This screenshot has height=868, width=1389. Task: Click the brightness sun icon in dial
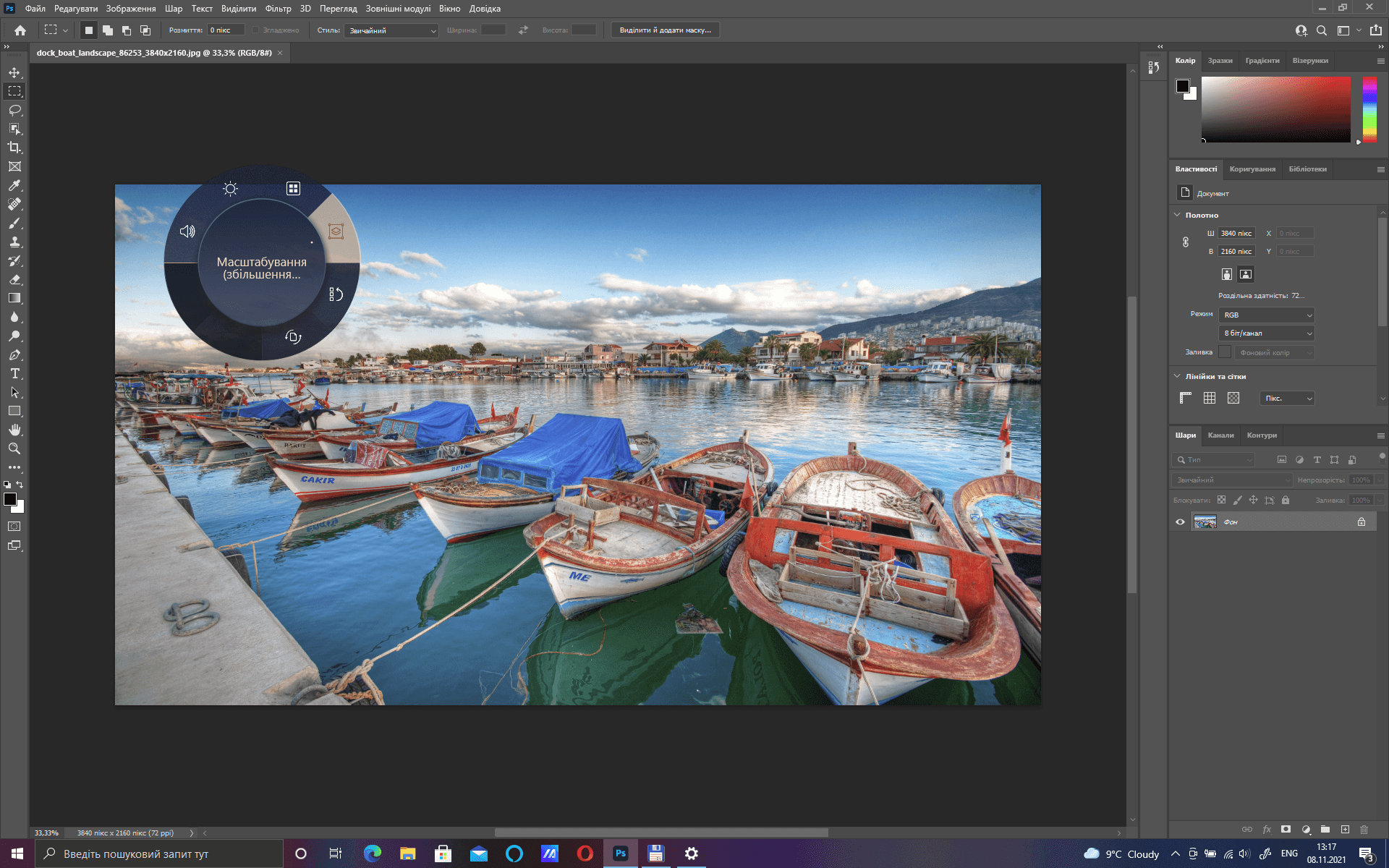coord(230,189)
